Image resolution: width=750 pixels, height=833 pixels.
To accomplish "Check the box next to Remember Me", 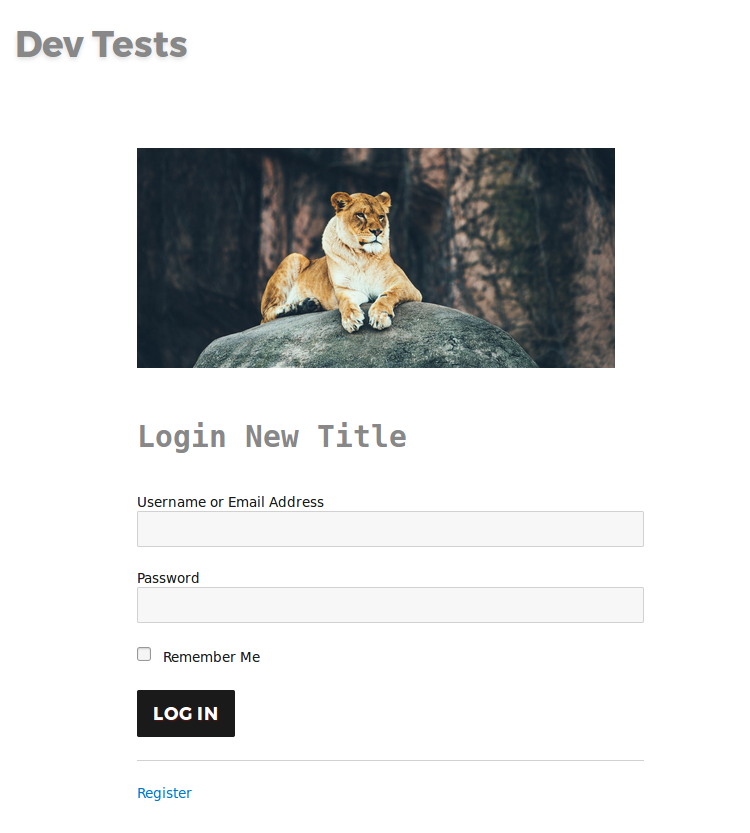I will tap(144, 653).
